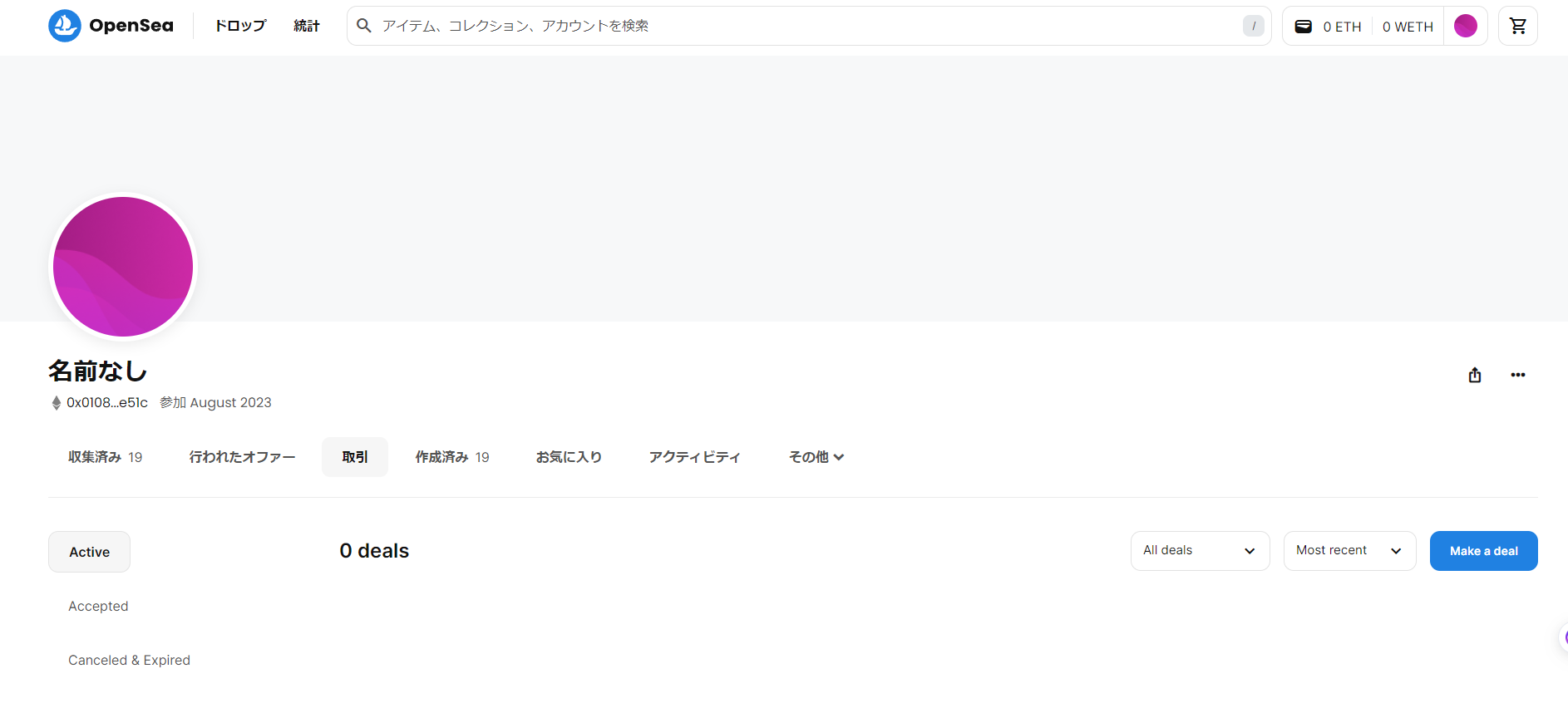Open the お気に入り tab

click(x=569, y=457)
